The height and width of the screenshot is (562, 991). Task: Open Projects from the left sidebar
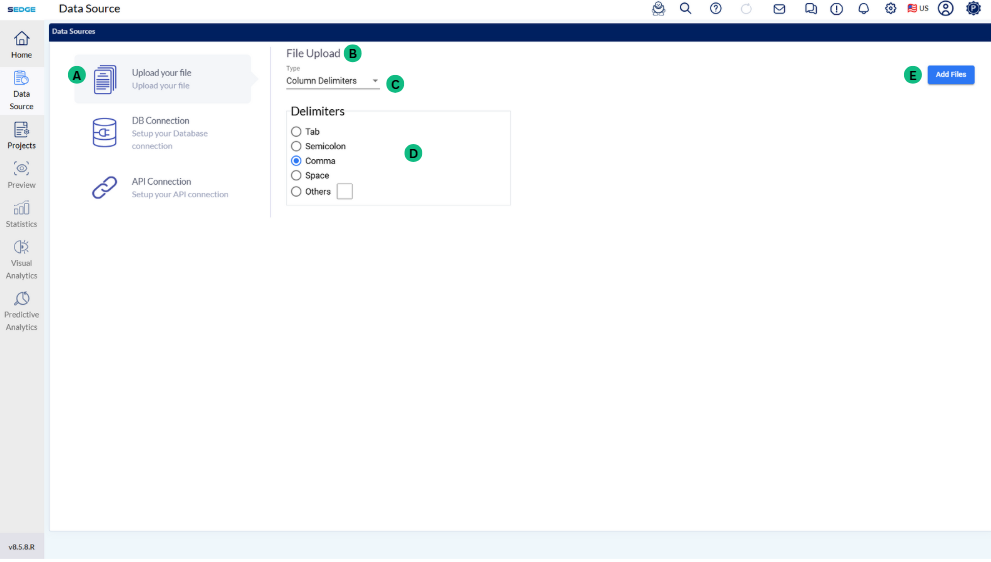point(21,135)
